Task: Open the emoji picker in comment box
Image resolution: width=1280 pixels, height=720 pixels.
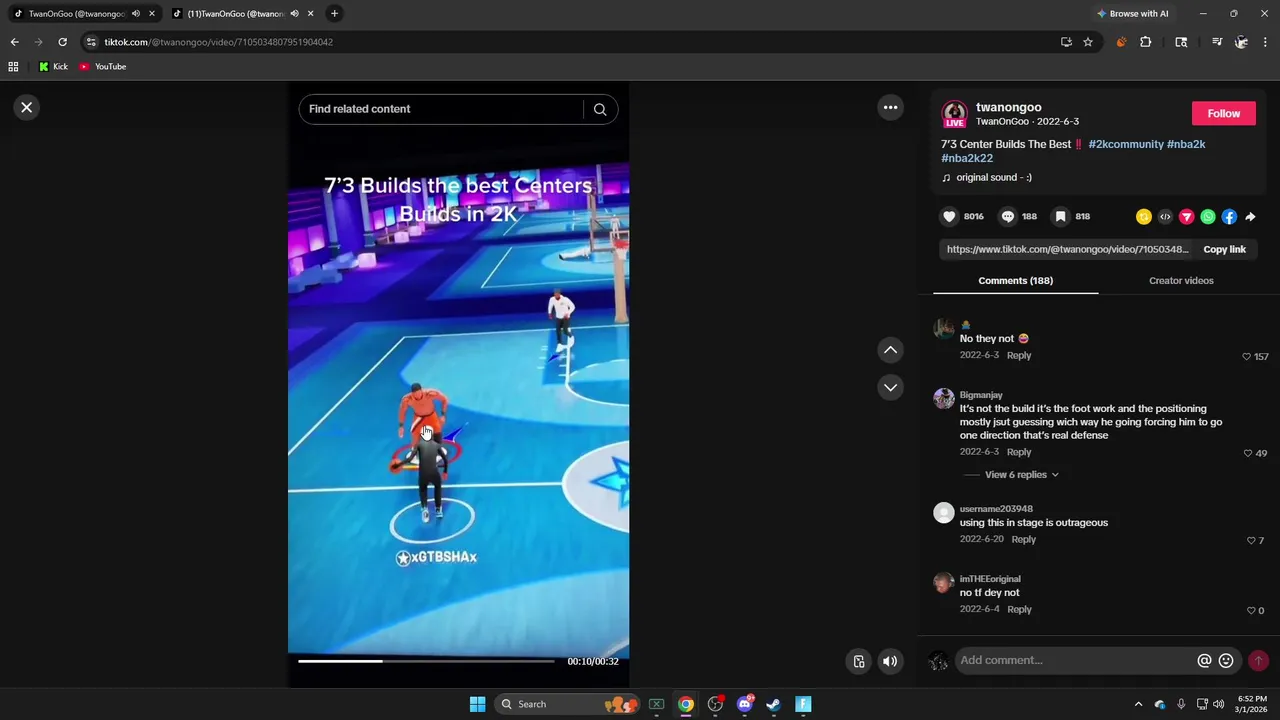Action: pos(1226,661)
